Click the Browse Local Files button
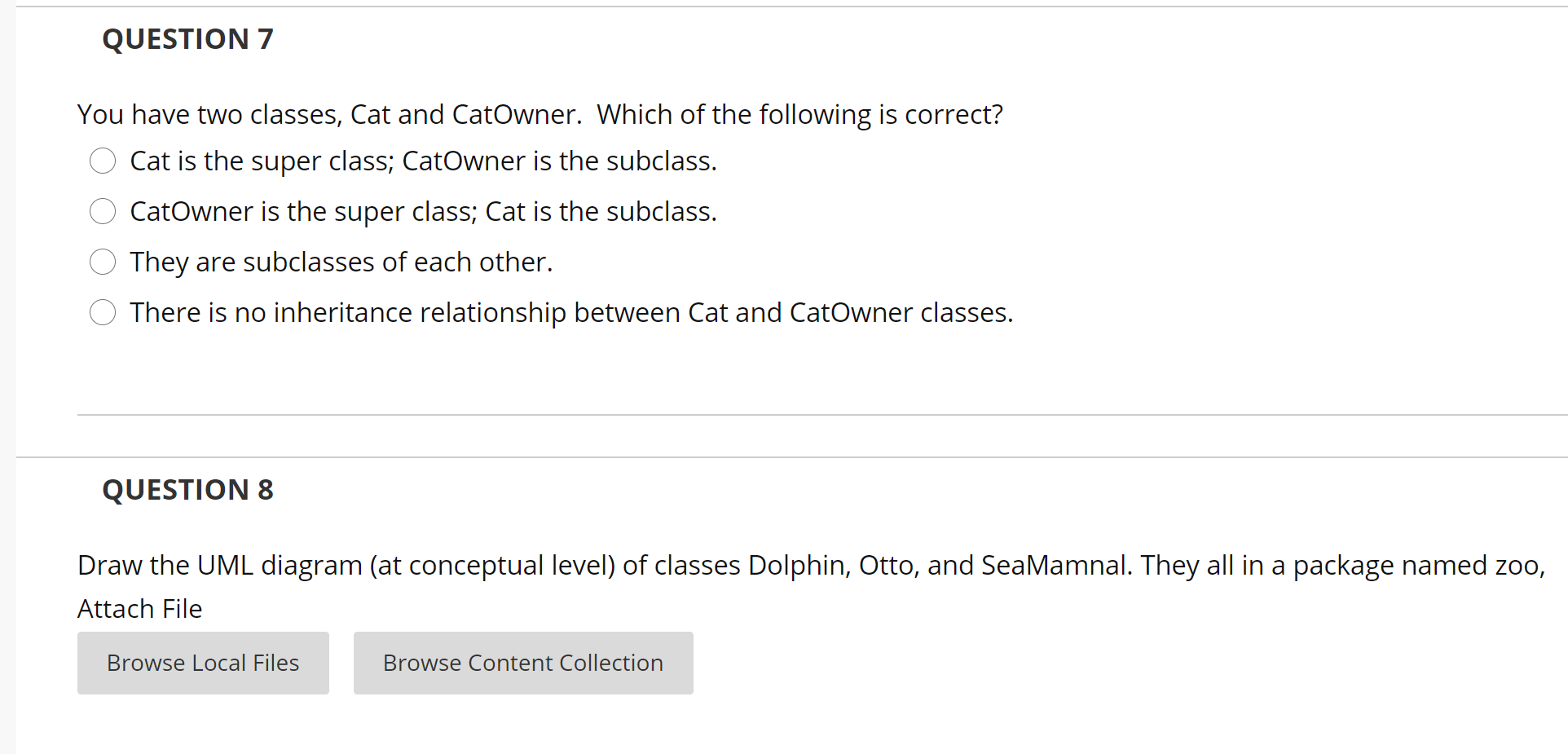Image resolution: width=1568 pixels, height=754 pixels. 203,663
